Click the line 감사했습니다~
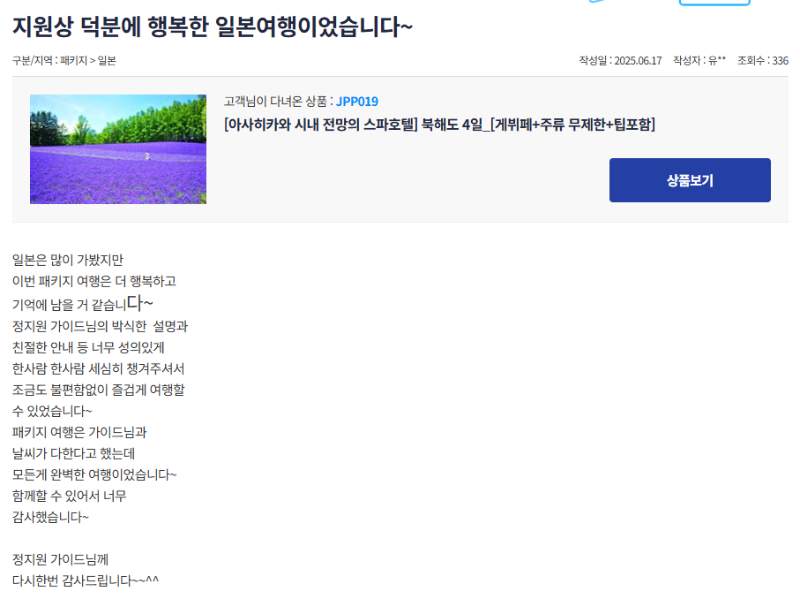Viewport: 800px width, 599px height. (x=51, y=517)
